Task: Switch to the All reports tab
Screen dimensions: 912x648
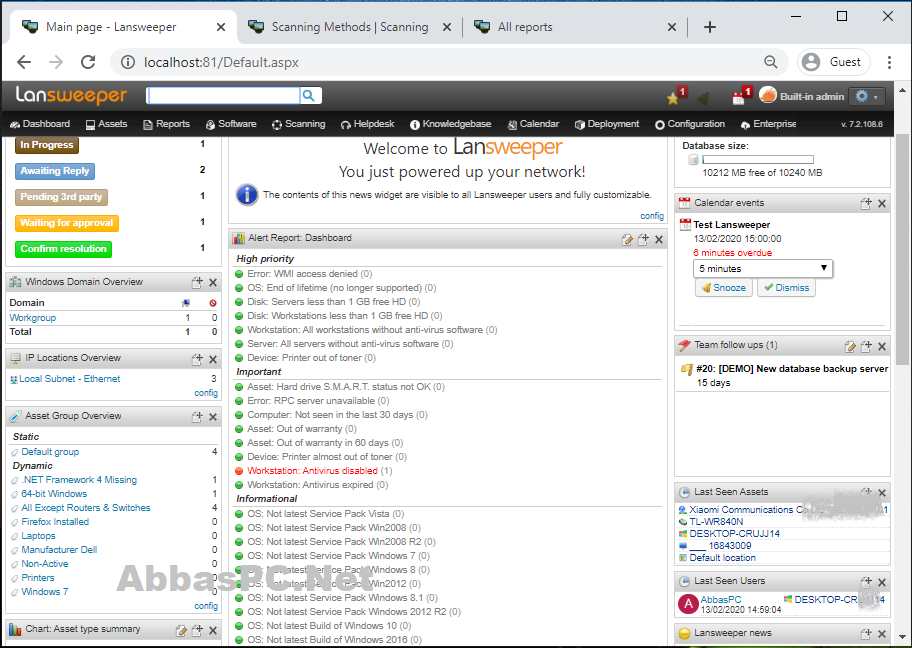Action: [x=525, y=27]
